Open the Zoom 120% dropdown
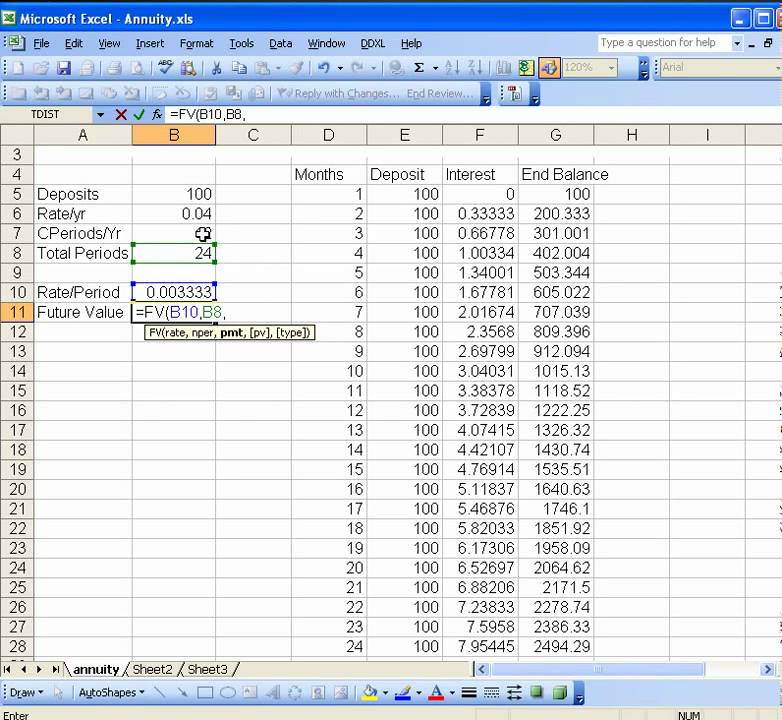 tap(611, 68)
